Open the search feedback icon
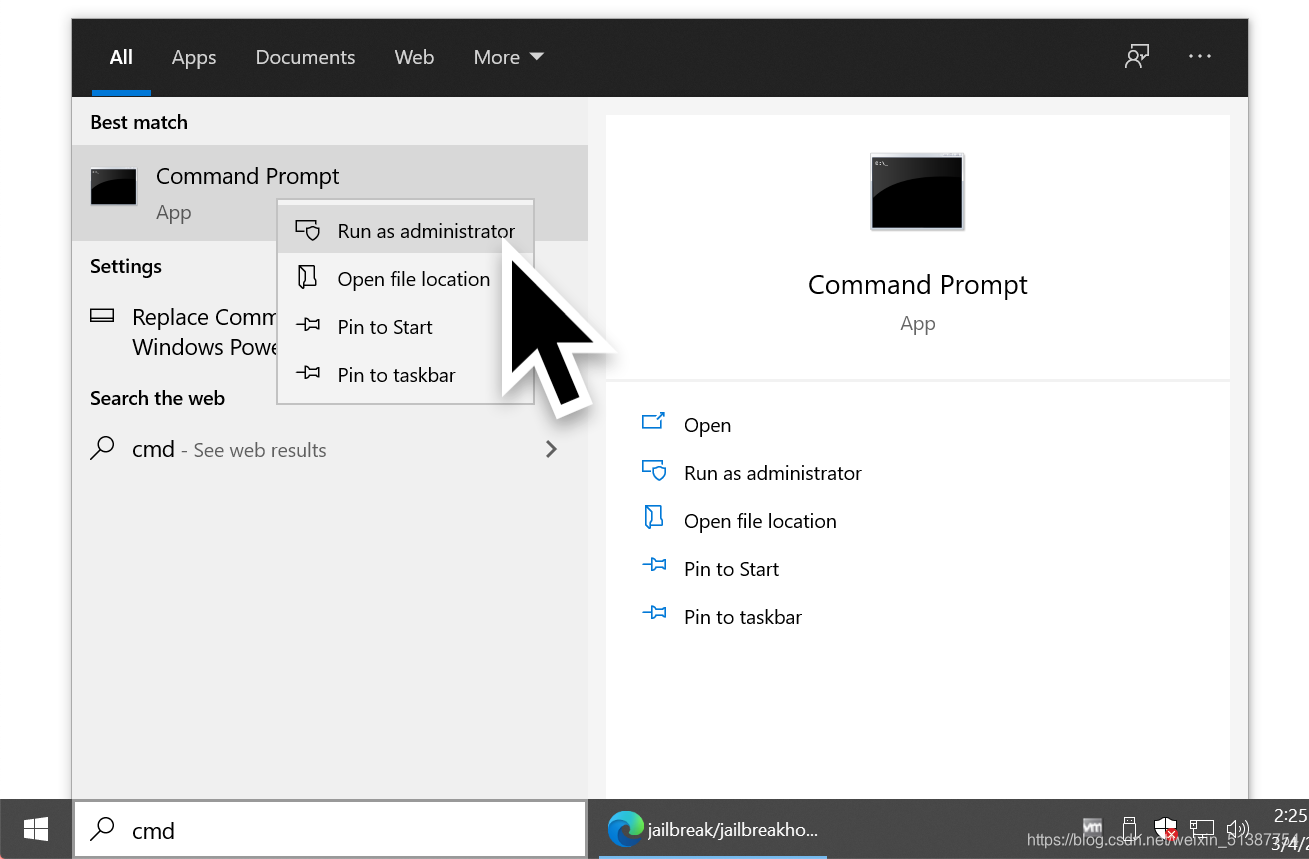This screenshot has height=859, width=1309. 1136,57
